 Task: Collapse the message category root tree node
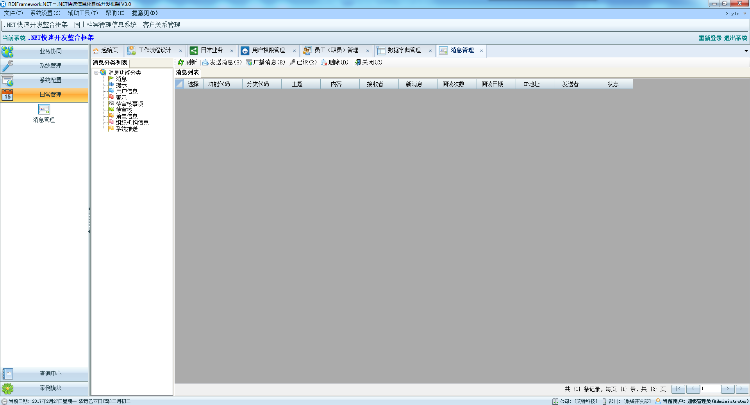96,73
